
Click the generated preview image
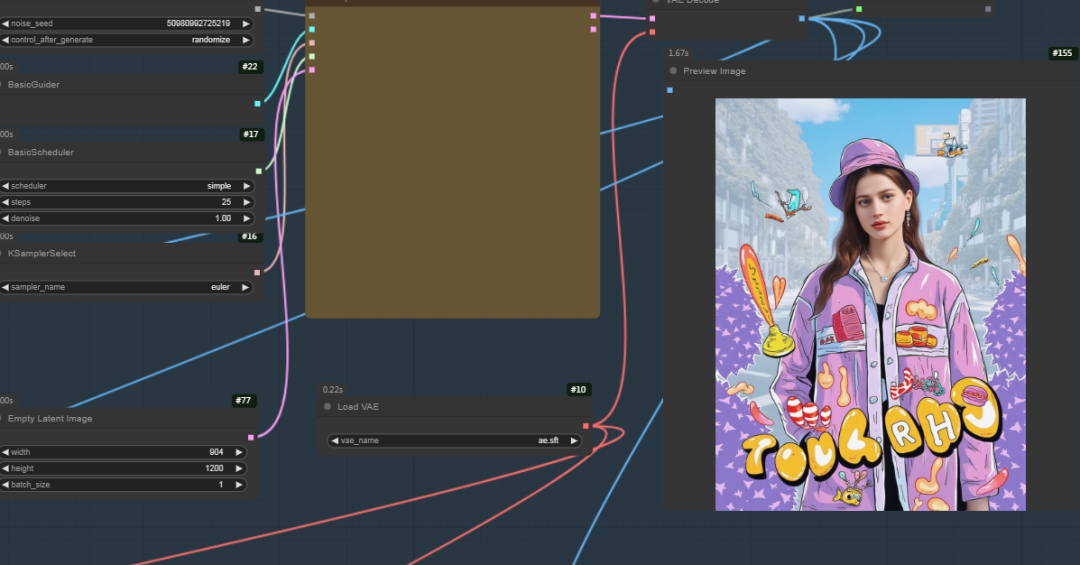(x=871, y=305)
